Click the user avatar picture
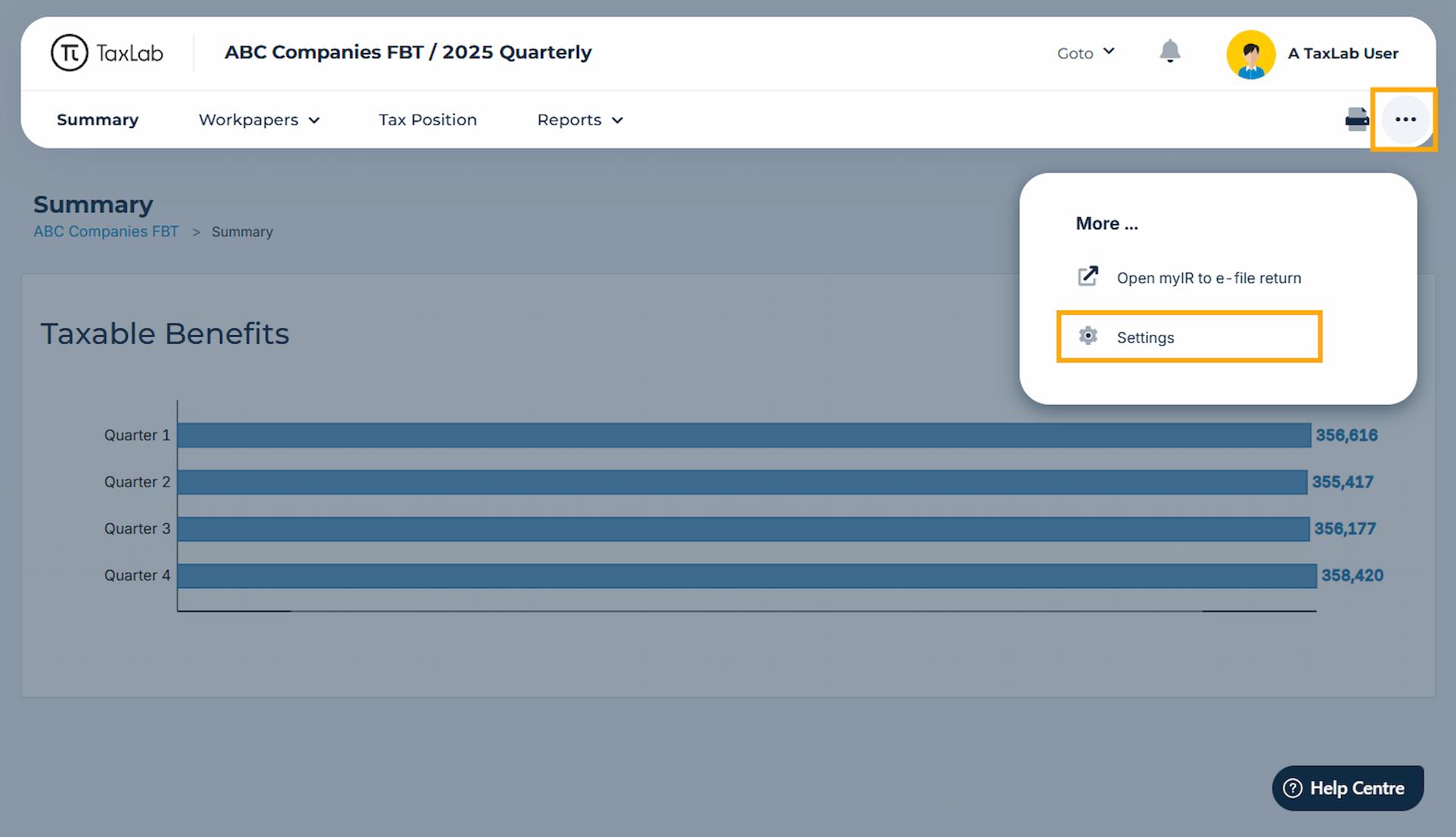1456x837 pixels. coord(1250,54)
